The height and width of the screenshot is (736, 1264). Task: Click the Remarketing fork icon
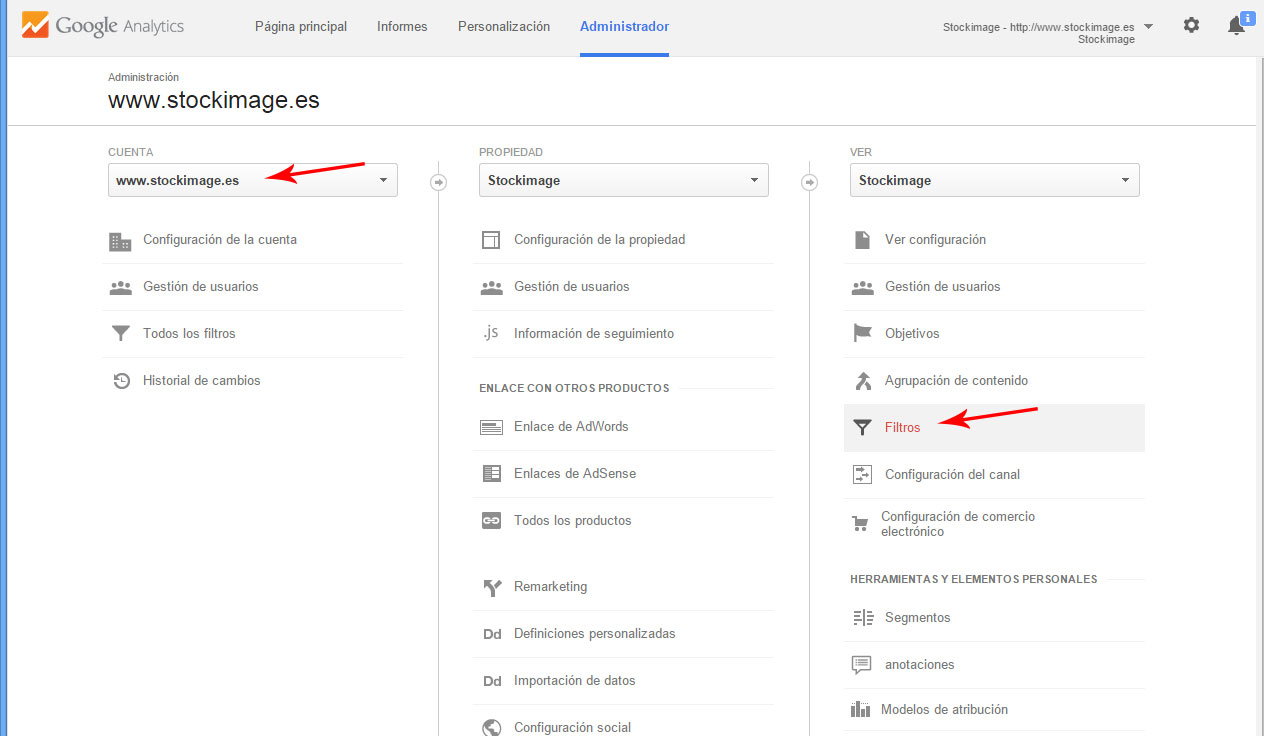(x=491, y=587)
